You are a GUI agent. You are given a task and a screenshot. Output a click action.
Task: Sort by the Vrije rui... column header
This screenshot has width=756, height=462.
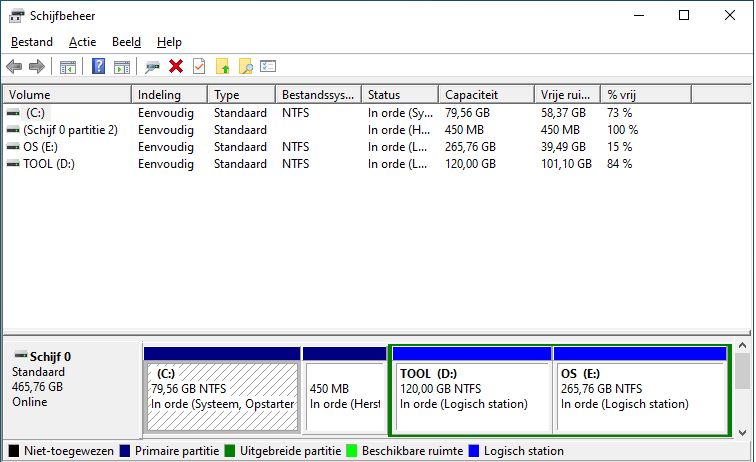pos(567,95)
